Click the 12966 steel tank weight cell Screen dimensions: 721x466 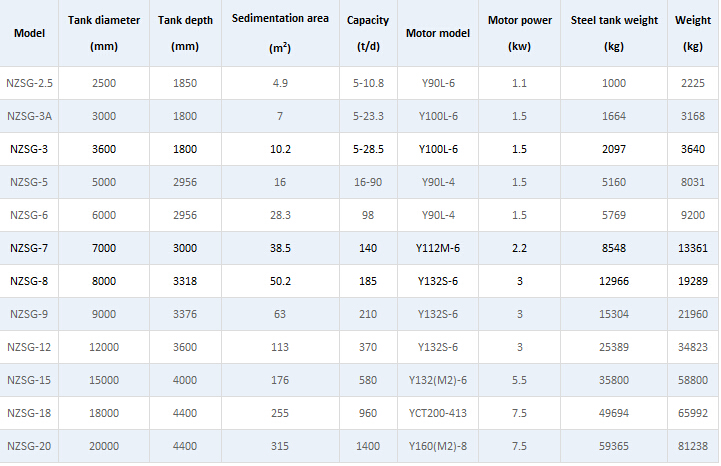[x=614, y=281]
